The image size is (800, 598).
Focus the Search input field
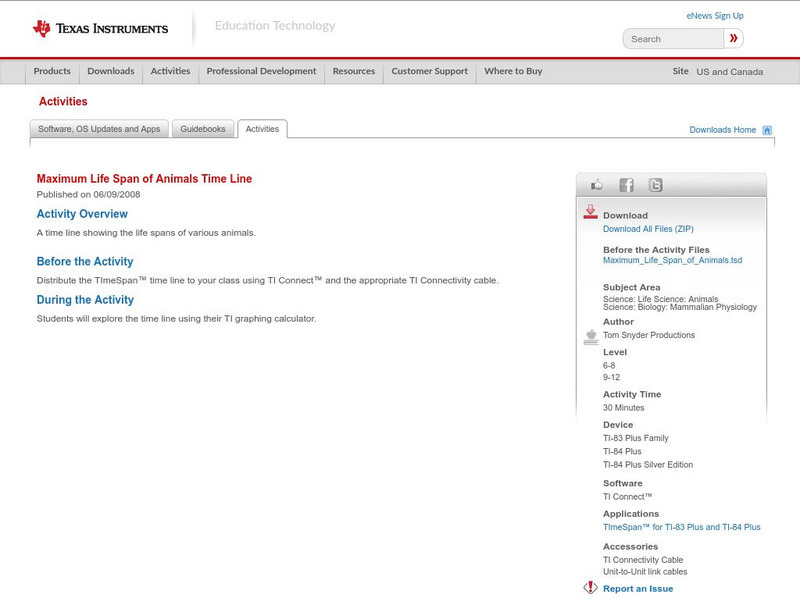673,39
